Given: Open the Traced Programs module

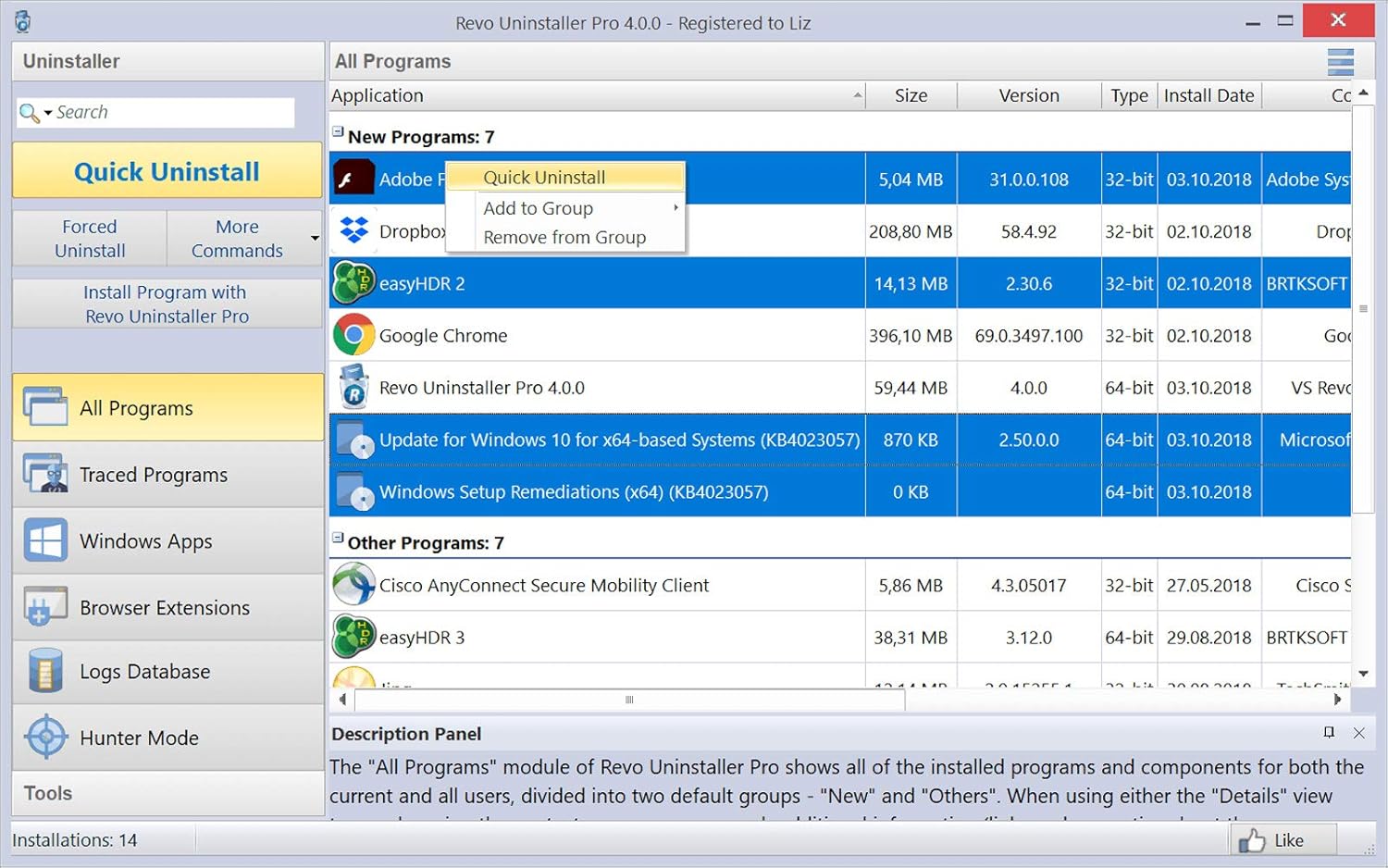Looking at the screenshot, I should pyautogui.click(x=167, y=474).
